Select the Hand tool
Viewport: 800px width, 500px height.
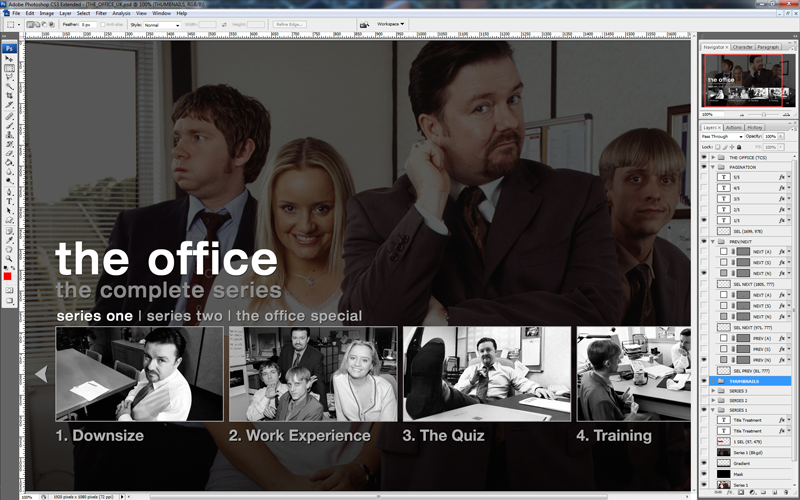(x=9, y=248)
